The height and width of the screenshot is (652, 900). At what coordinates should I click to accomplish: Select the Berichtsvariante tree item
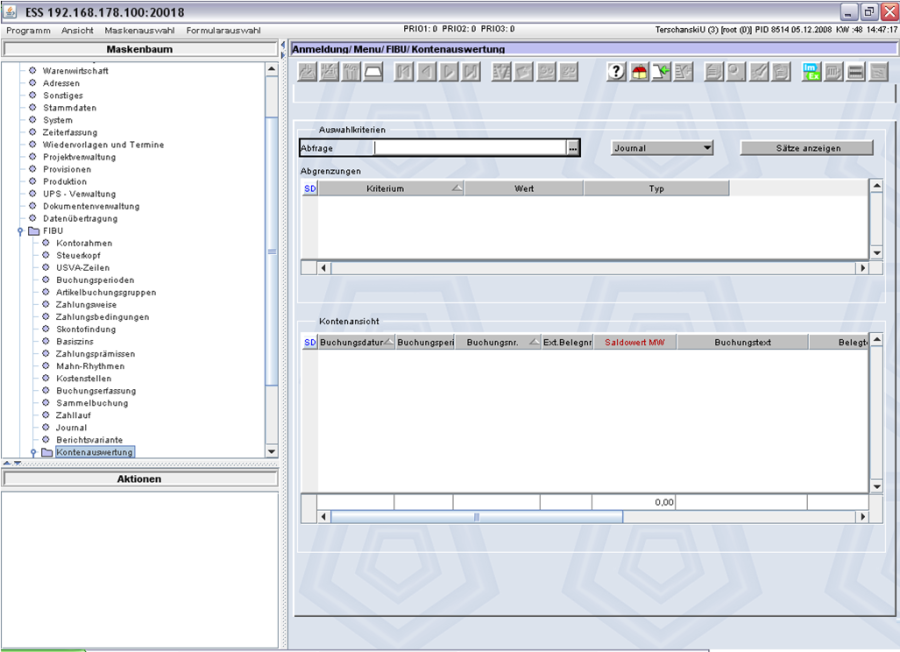tap(89, 440)
